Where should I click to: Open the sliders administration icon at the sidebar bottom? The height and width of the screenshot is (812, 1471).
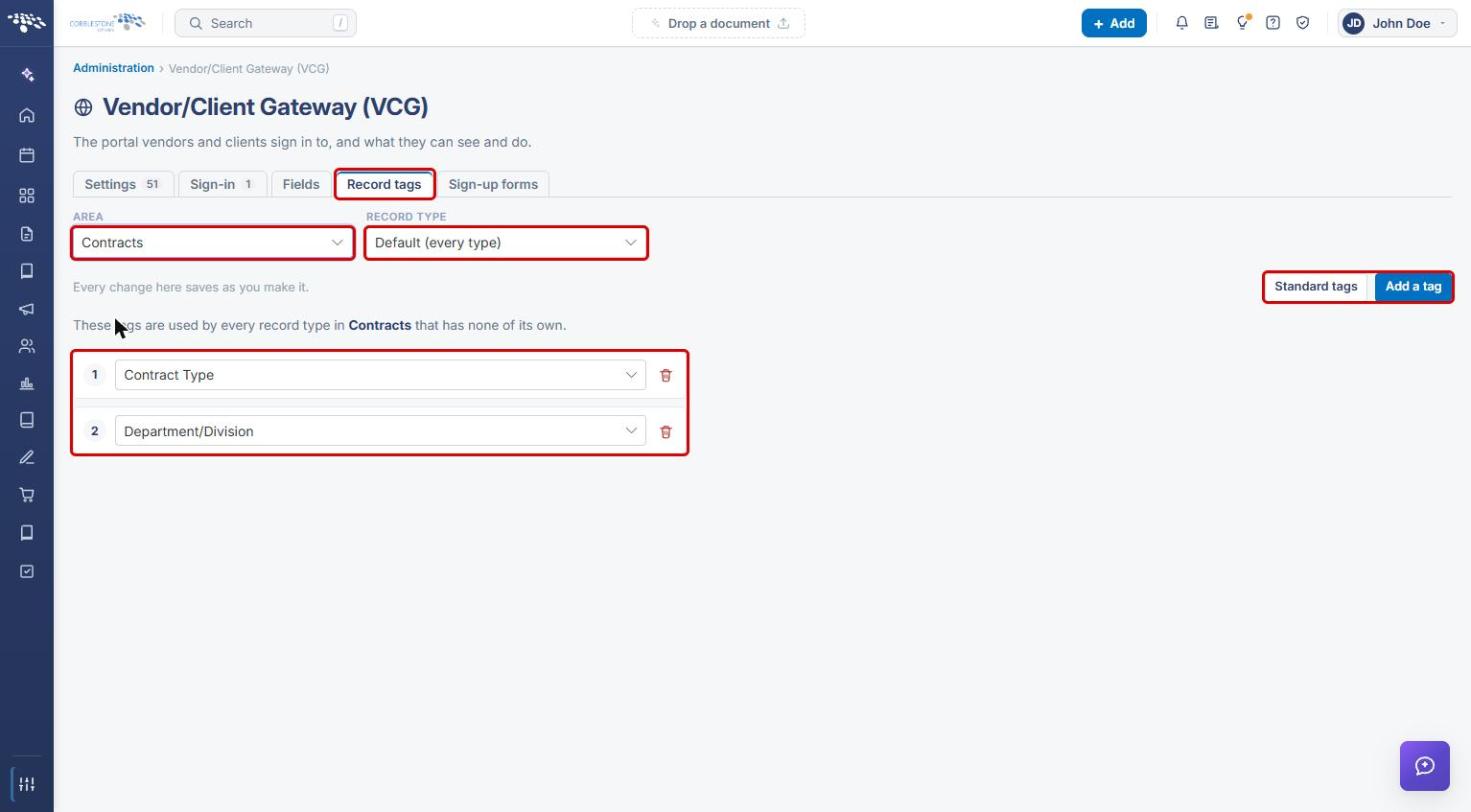point(27,784)
